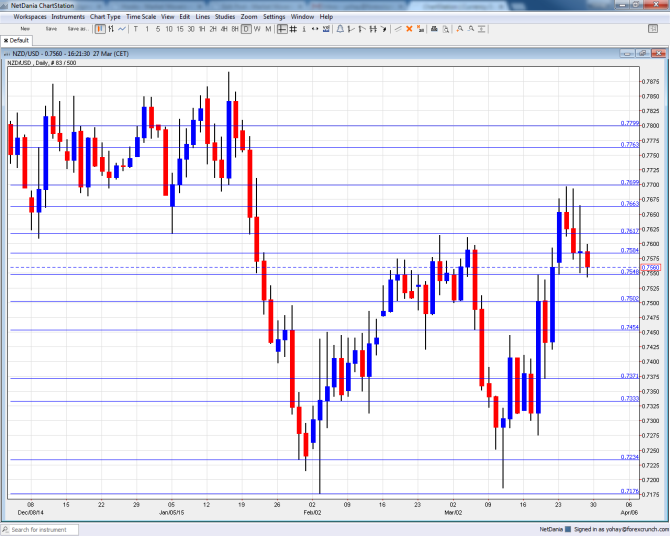The width and height of the screenshot is (670, 536).
Task: Set time scale to 4H
Action: pyautogui.click(x=224, y=29)
